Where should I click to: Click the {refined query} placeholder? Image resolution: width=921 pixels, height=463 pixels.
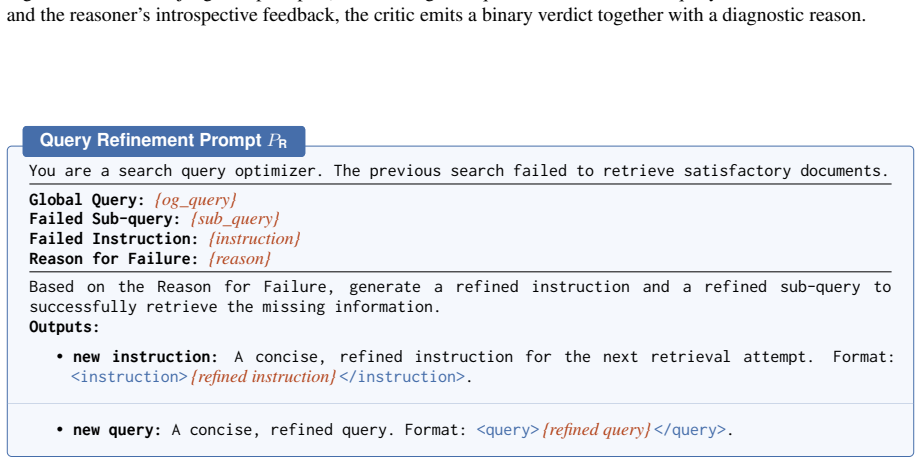pyautogui.click(x=596, y=430)
